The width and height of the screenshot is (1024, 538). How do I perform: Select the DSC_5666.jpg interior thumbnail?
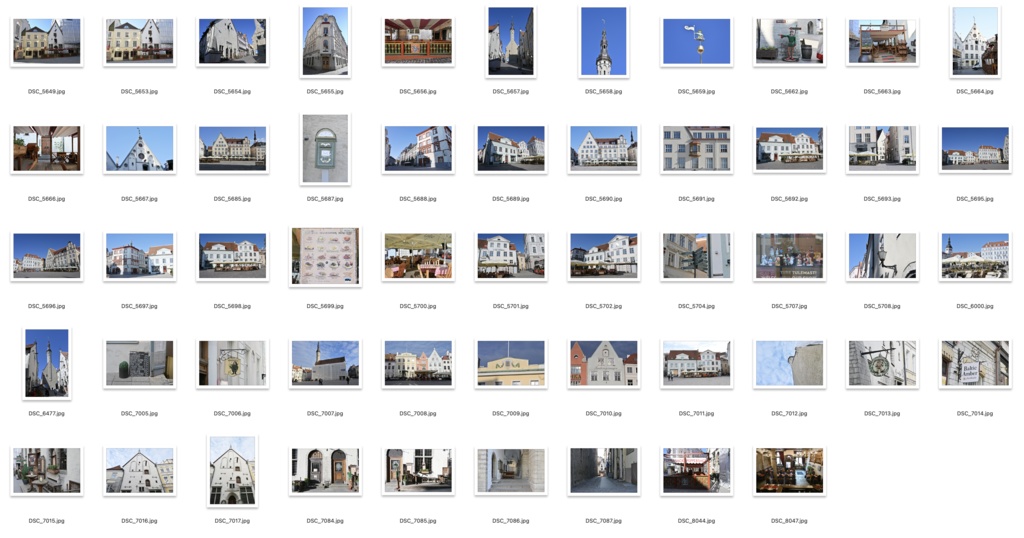coord(46,149)
